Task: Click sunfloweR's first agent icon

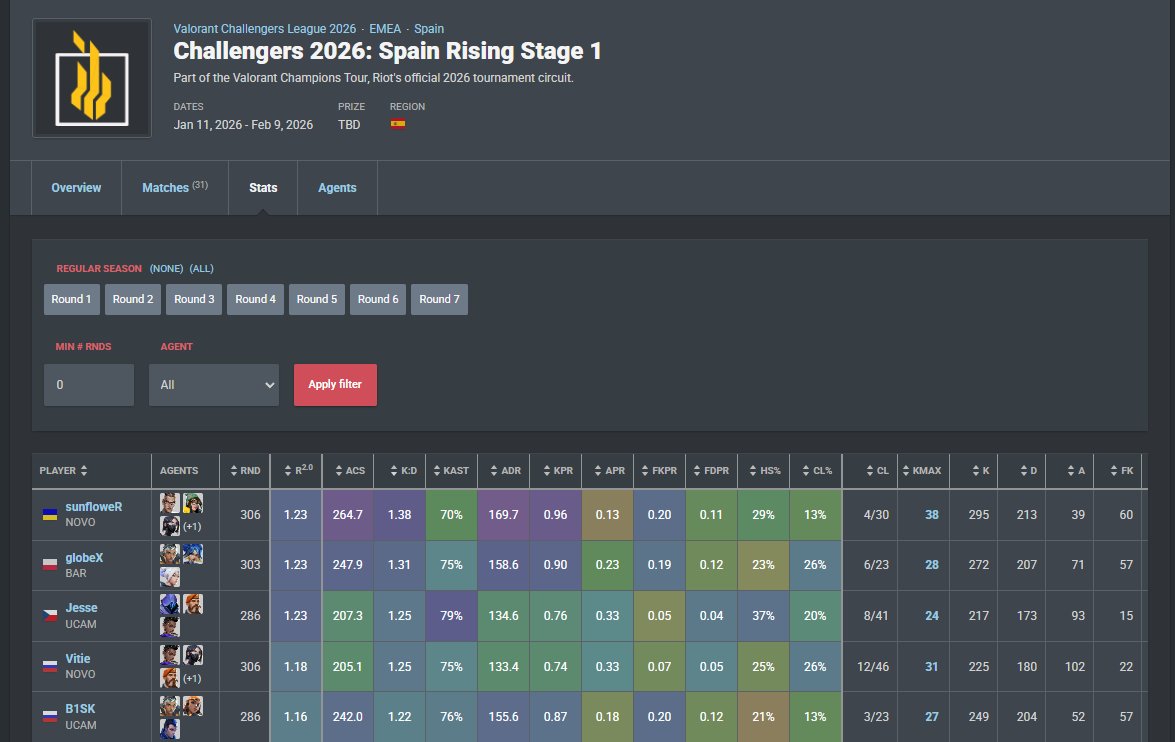Action: tap(170, 503)
